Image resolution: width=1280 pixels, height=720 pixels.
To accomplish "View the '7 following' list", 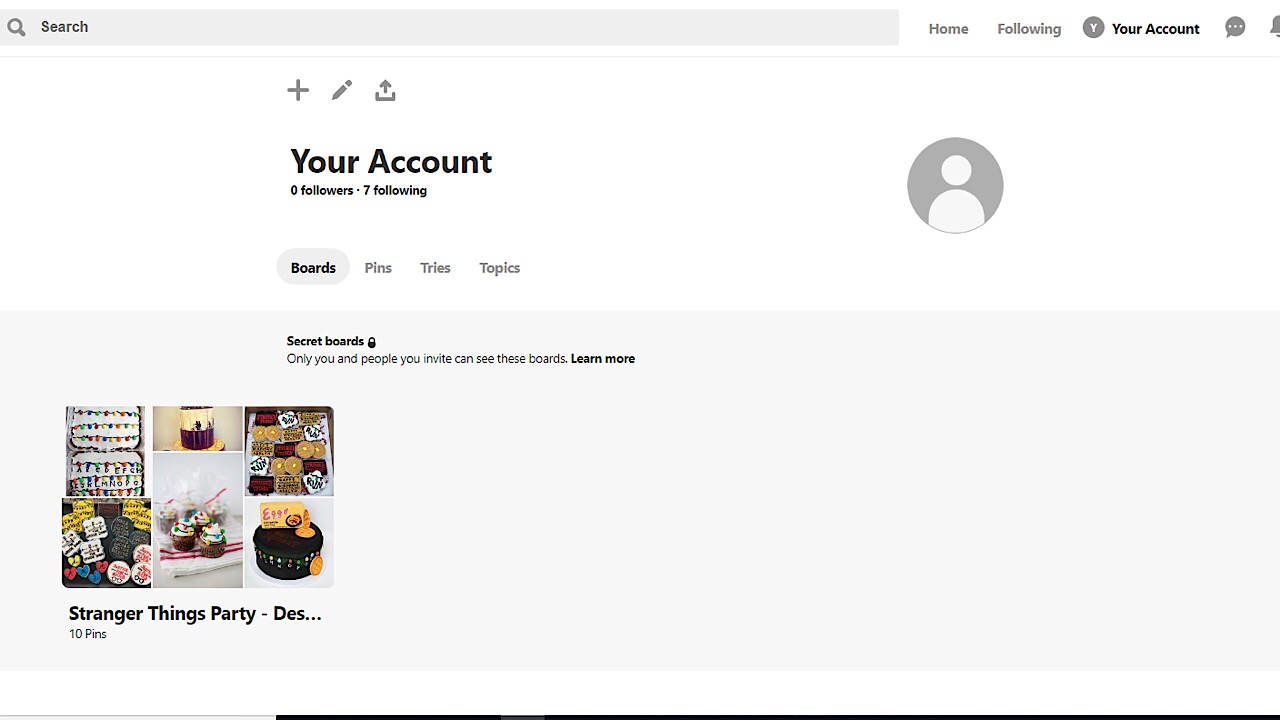I will point(395,190).
